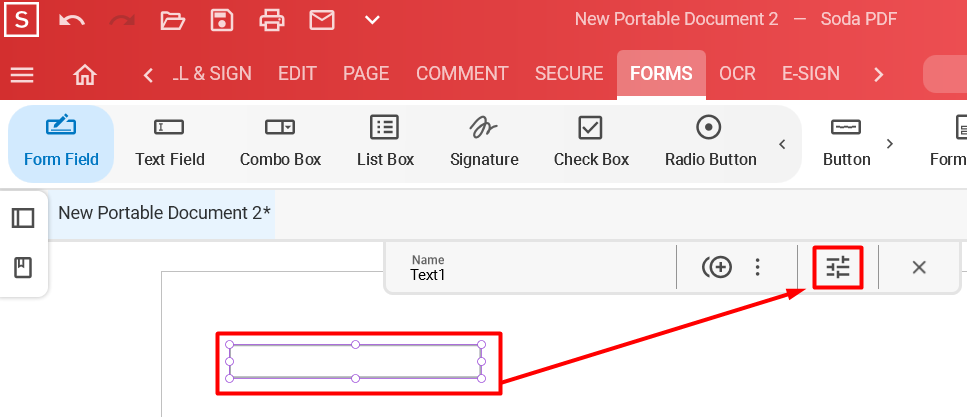Insert a Button field
967x417 pixels.
846,144
